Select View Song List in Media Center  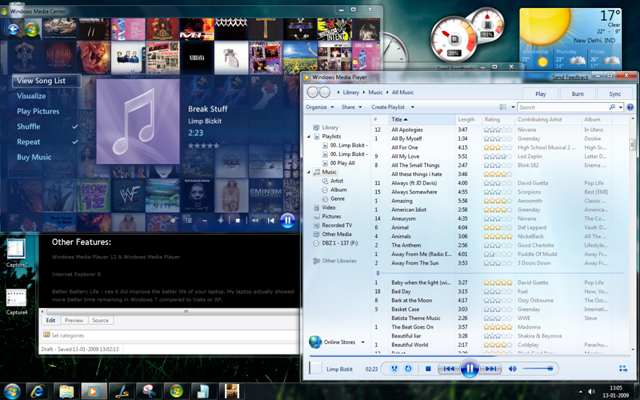click(x=47, y=81)
